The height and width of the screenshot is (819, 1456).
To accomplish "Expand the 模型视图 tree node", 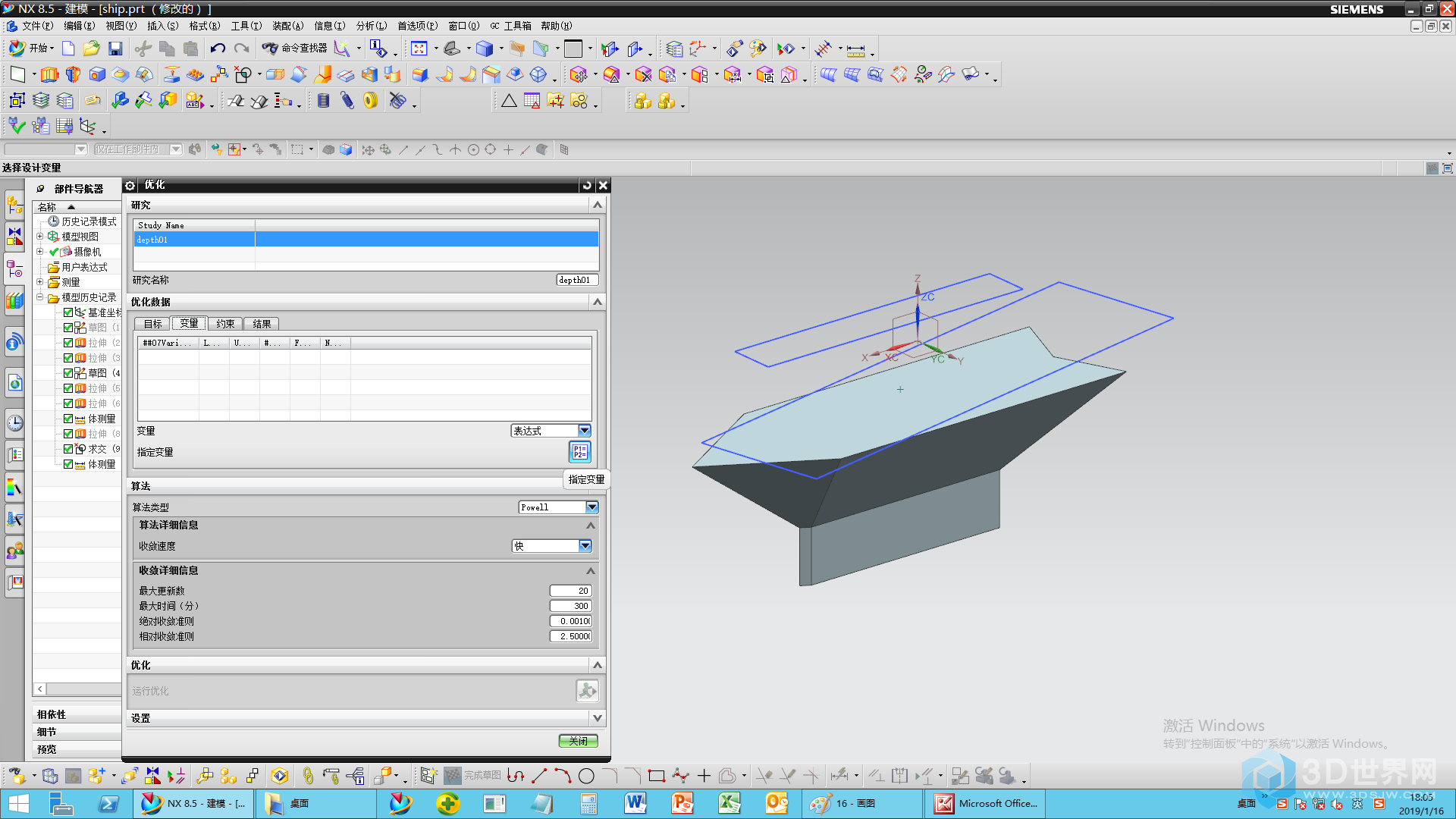I will (40, 237).
